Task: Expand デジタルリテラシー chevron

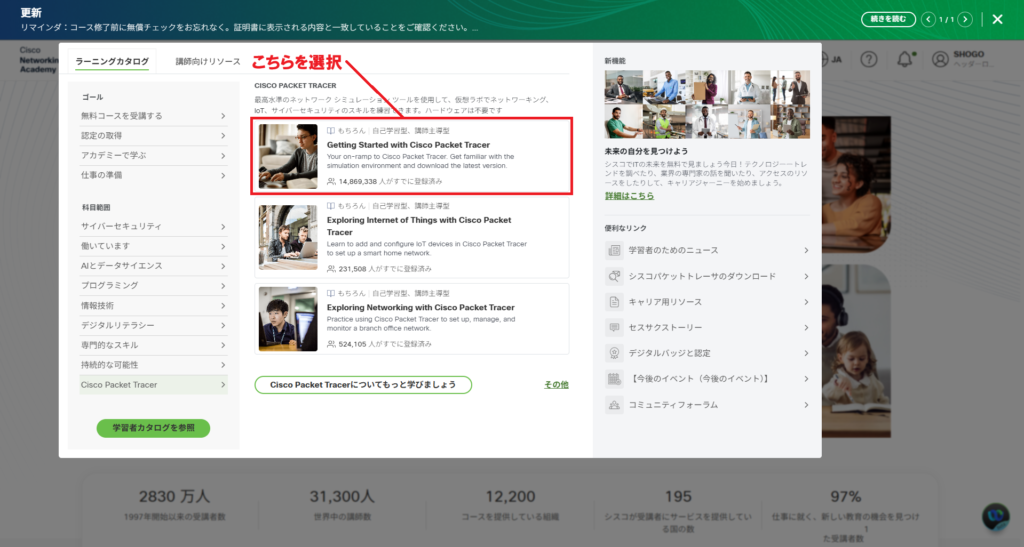Action: (223, 325)
